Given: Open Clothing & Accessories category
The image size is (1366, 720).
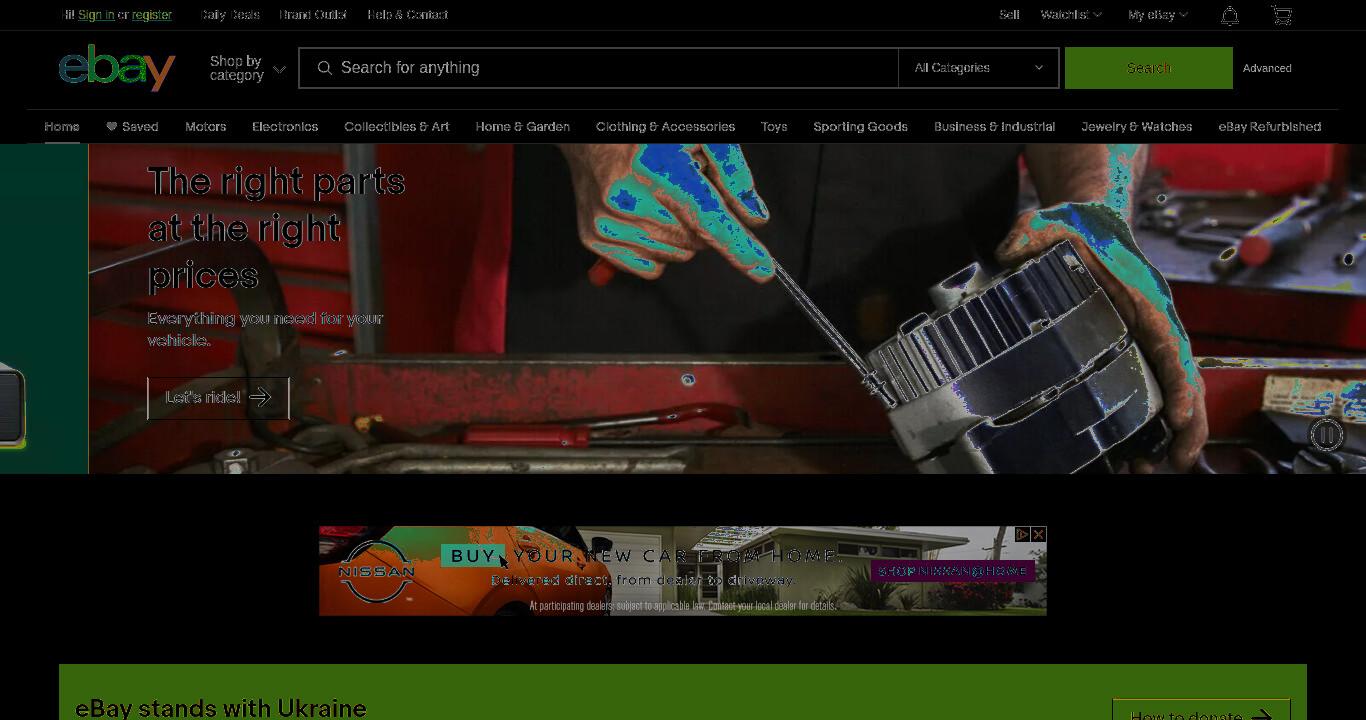Looking at the screenshot, I should tap(665, 127).
